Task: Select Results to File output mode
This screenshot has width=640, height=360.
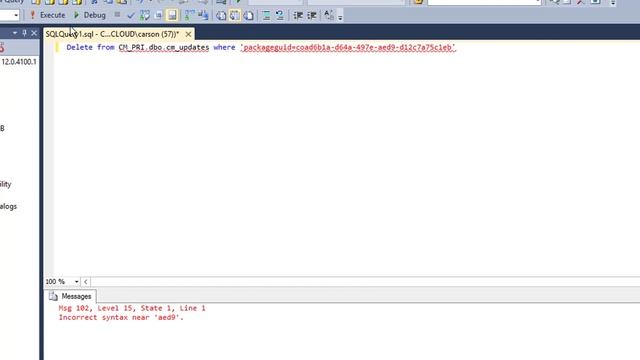Action: [x=249, y=16]
